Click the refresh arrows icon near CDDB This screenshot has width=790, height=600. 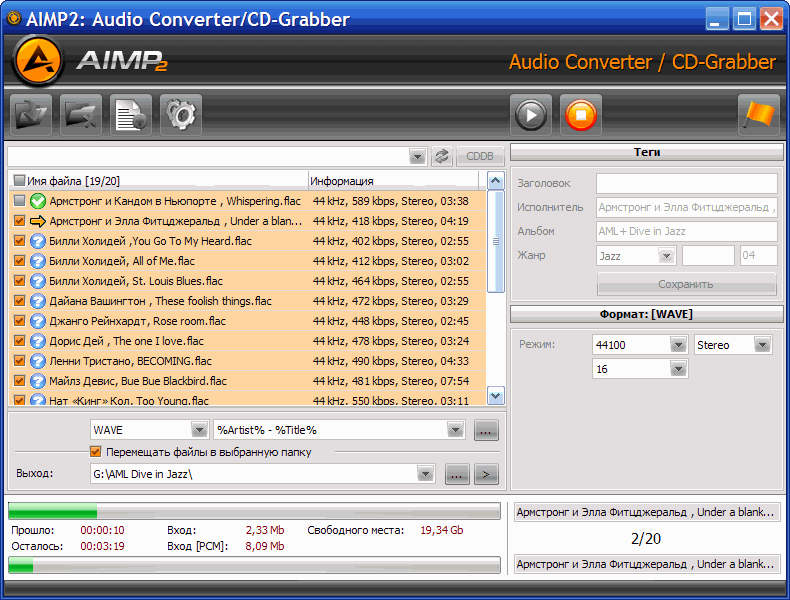pyautogui.click(x=441, y=156)
